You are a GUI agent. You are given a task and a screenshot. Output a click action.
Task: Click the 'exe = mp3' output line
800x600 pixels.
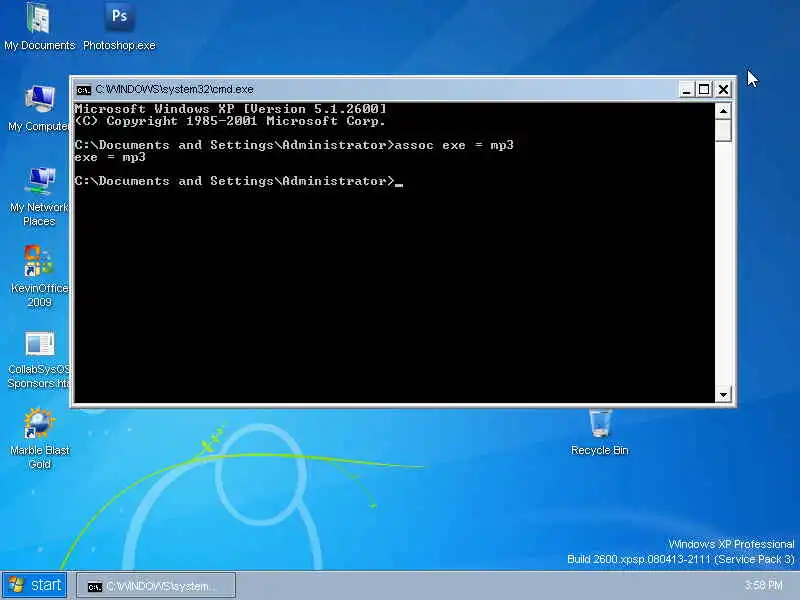[x=110, y=157]
